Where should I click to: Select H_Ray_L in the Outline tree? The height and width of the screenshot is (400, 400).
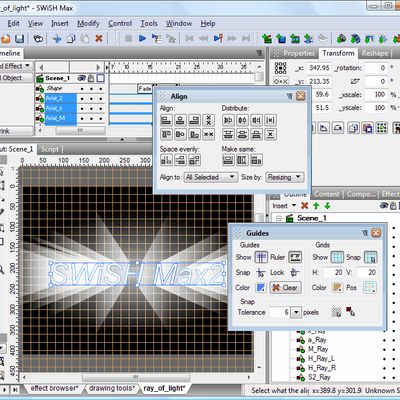pyautogui.click(x=321, y=359)
